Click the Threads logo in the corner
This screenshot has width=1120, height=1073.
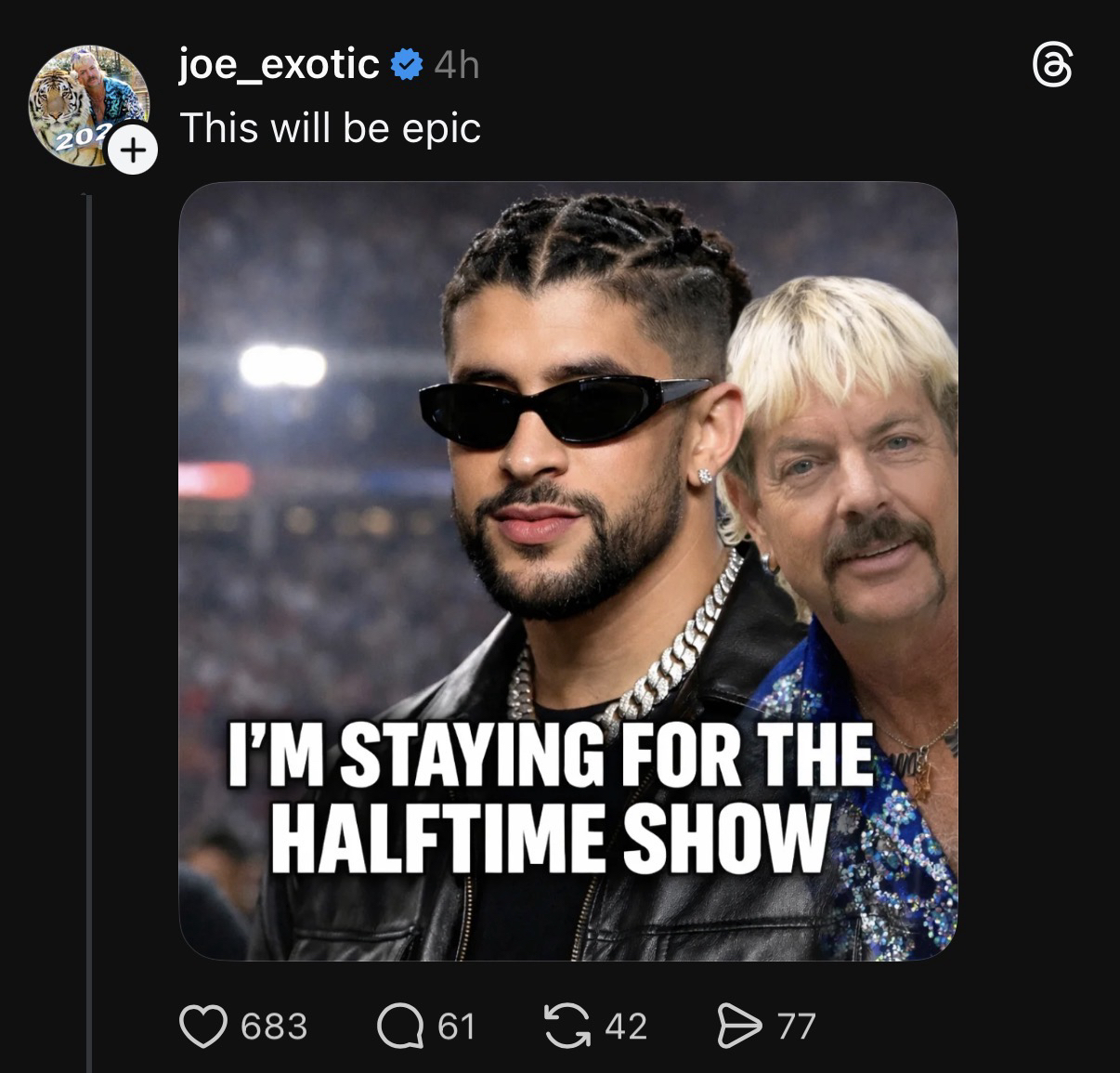coord(1052,68)
